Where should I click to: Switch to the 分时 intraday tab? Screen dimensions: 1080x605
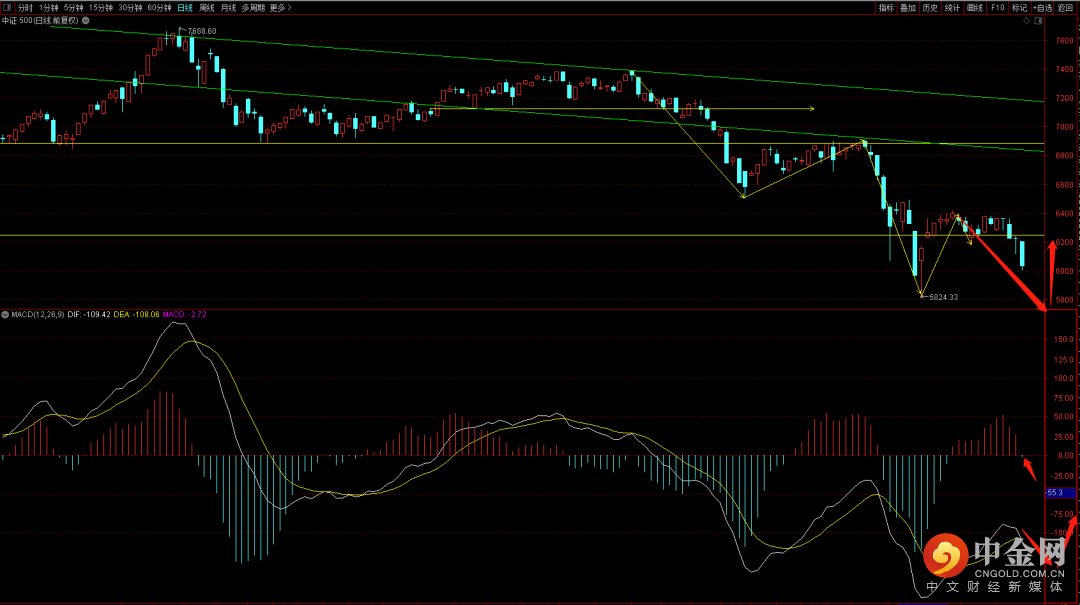25,7
